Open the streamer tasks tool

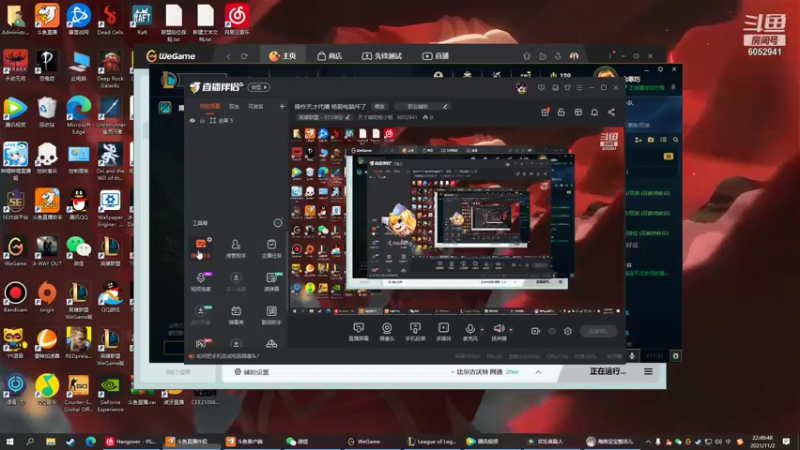(x=271, y=248)
